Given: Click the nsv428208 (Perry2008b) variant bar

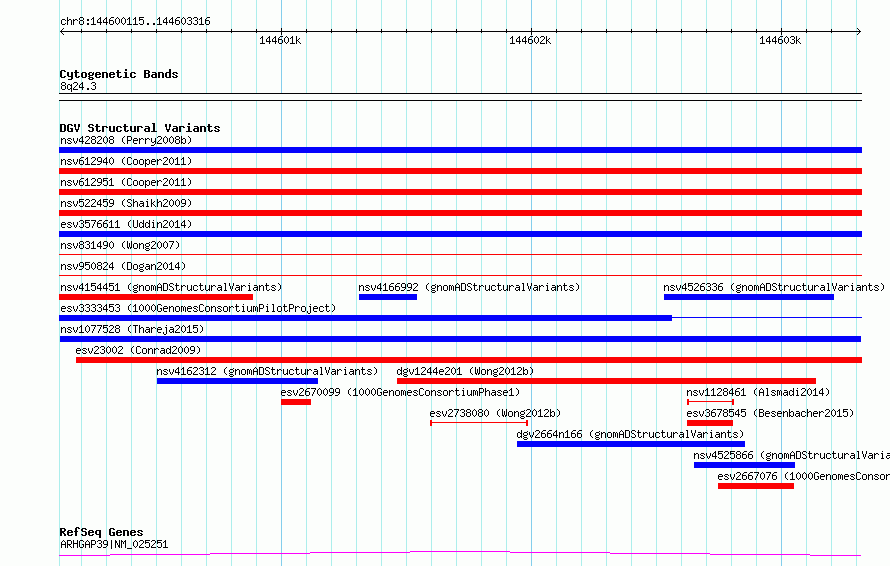Looking at the screenshot, I should pos(460,150).
